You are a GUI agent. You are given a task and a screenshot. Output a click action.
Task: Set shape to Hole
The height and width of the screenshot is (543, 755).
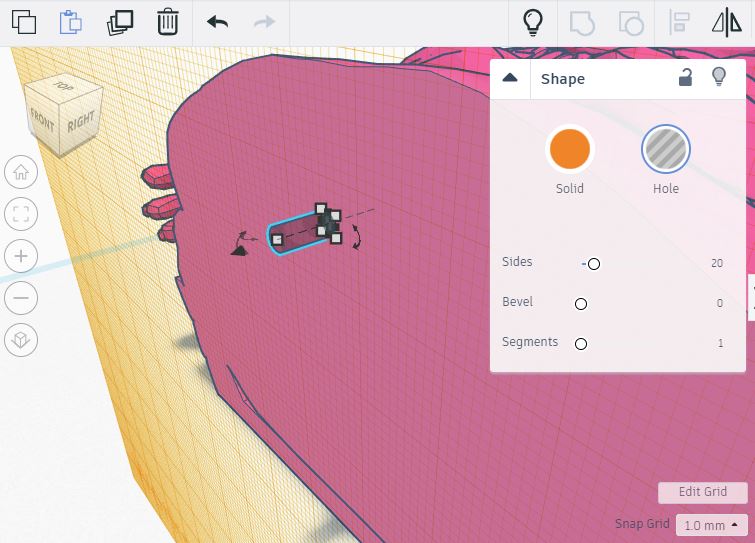666,149
